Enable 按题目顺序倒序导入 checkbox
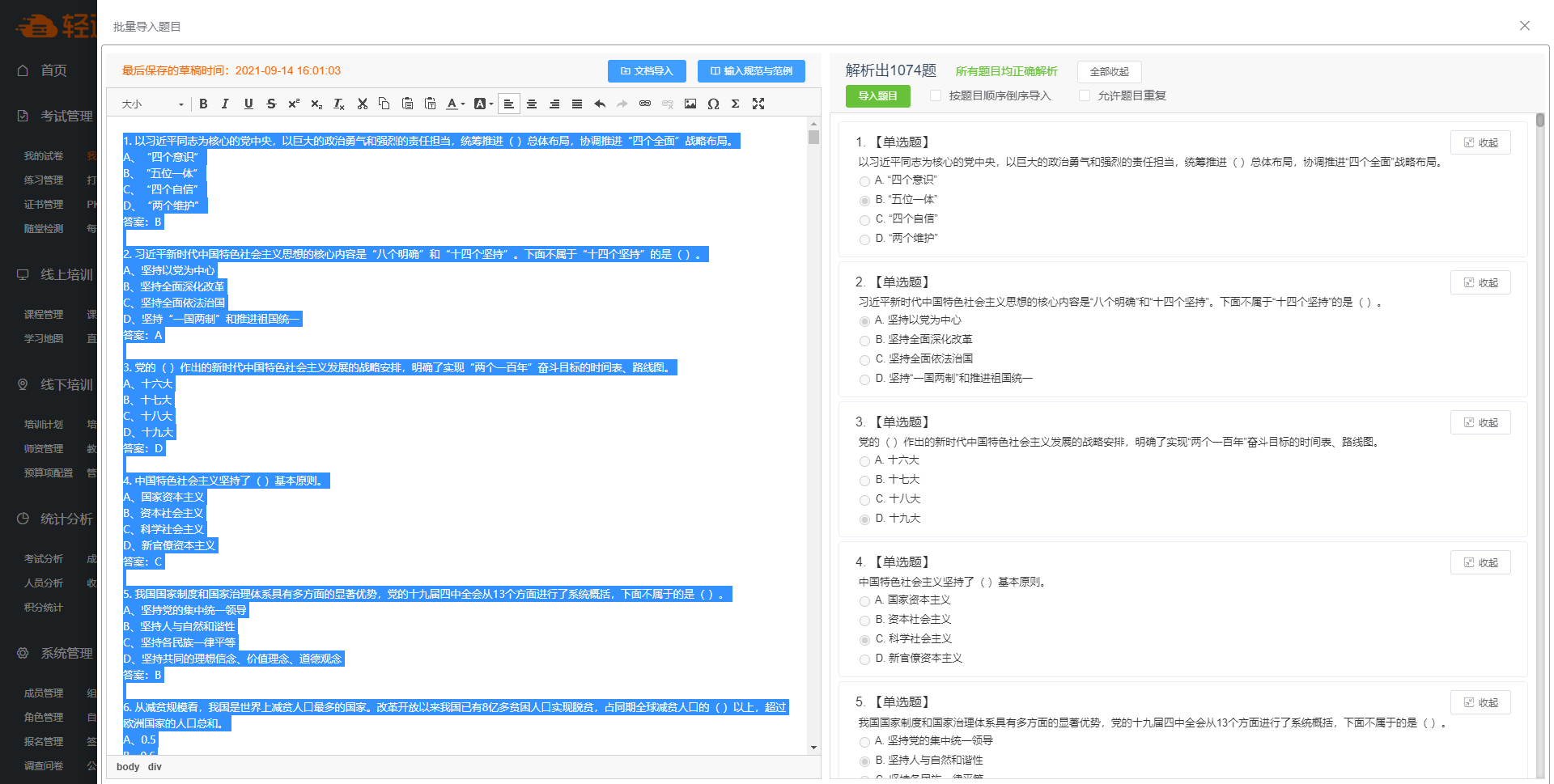The height and width of the screenshot is (784, 1554). [x=936, y=95]
